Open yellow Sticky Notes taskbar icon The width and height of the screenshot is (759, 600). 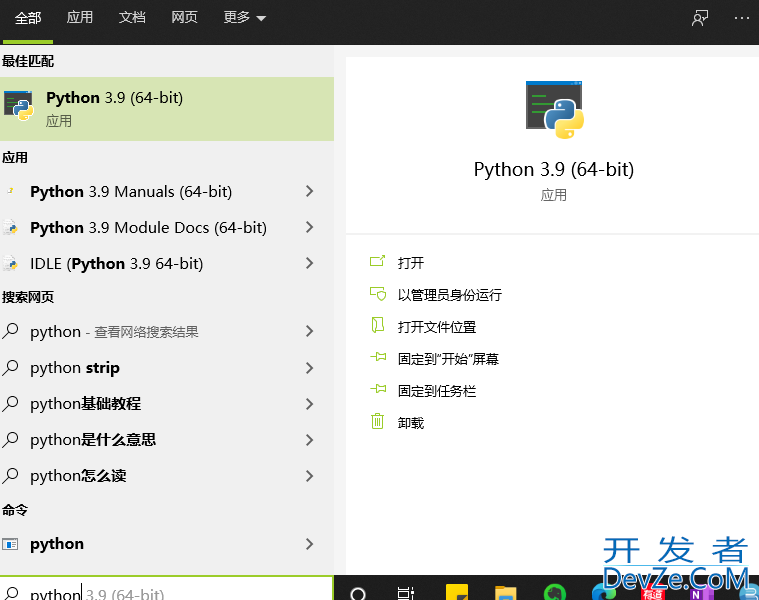[456, 592]
